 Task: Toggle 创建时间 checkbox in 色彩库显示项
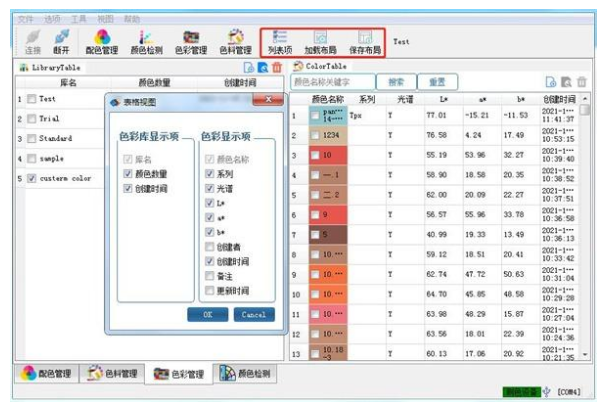(x=127, y=188)
